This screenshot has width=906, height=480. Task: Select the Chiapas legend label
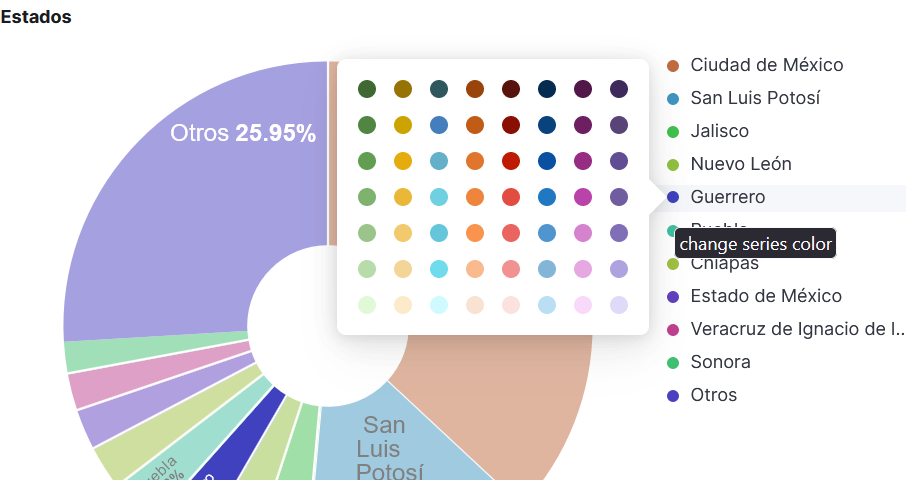click(723, 264)
